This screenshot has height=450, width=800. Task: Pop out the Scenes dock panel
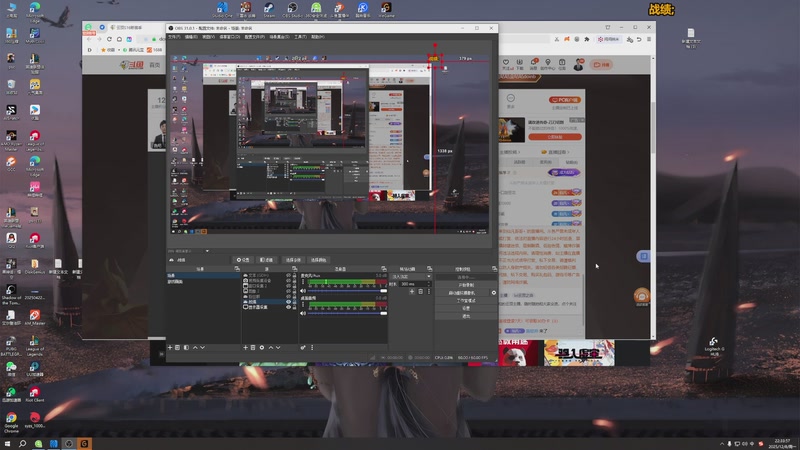pyautogui.click(x=237, y=268)
